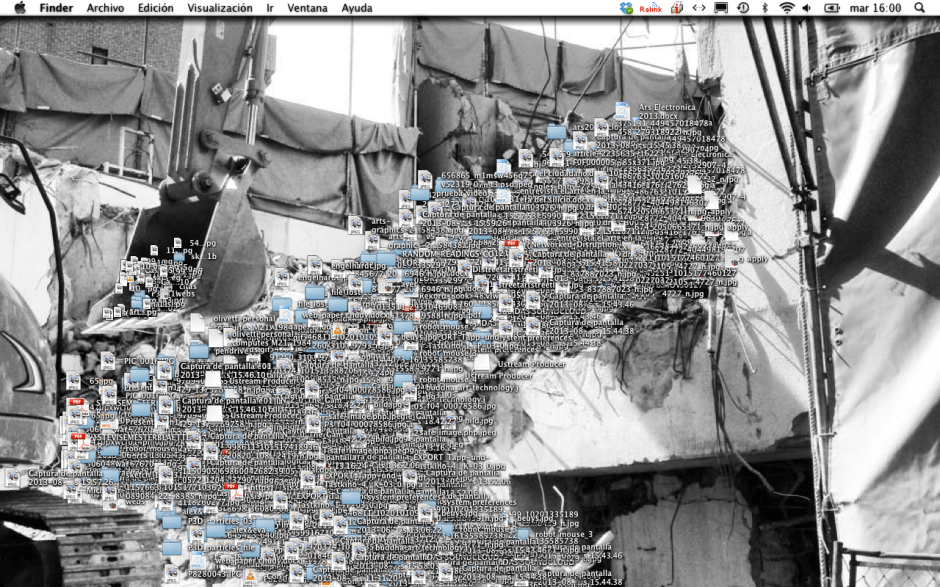This screenshot has height=587, width=940.
Task: Click the volume speaker icon
Action: tap(809, 8)
